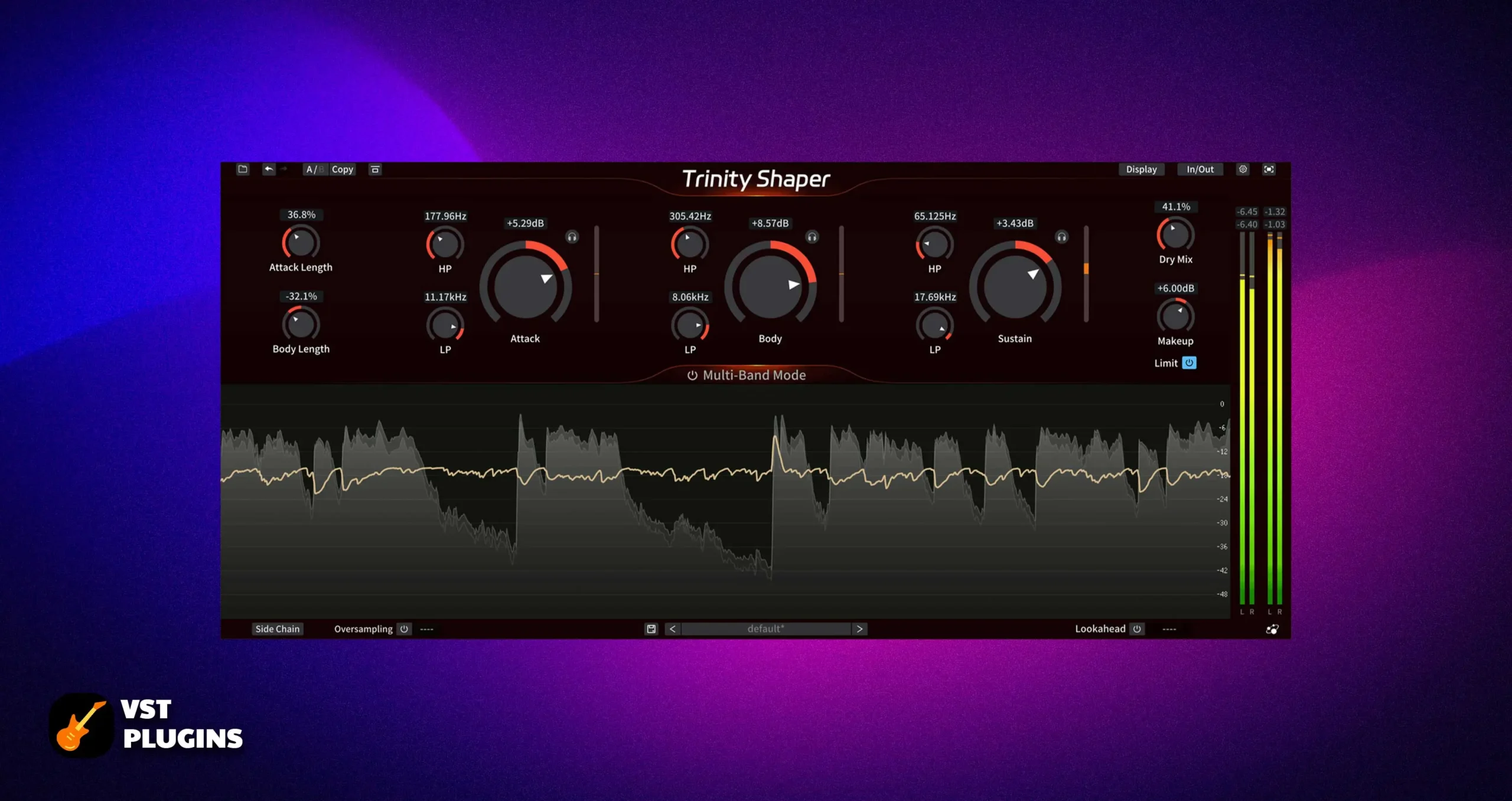
Task: Go to the next preset
Action: pos(859,629)
